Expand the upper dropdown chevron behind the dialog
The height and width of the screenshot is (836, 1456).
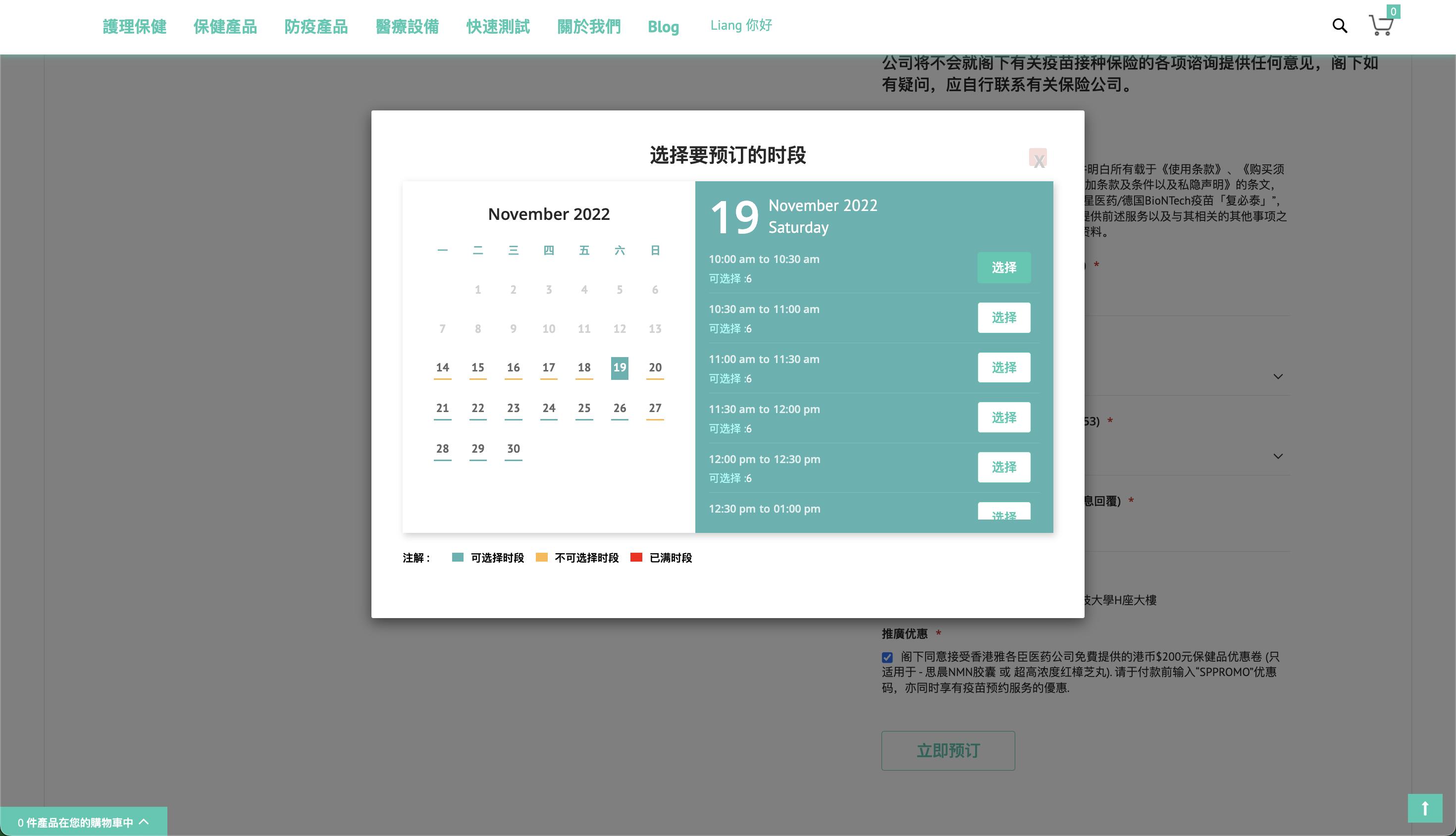coord(1278,377)
